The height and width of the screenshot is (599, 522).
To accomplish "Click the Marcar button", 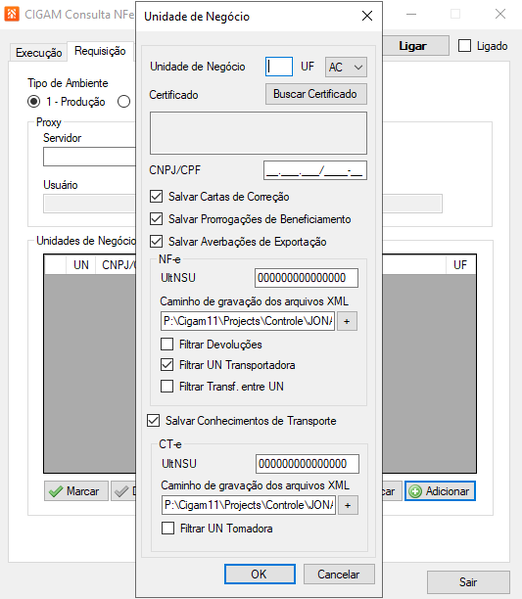I will [76, 491].
